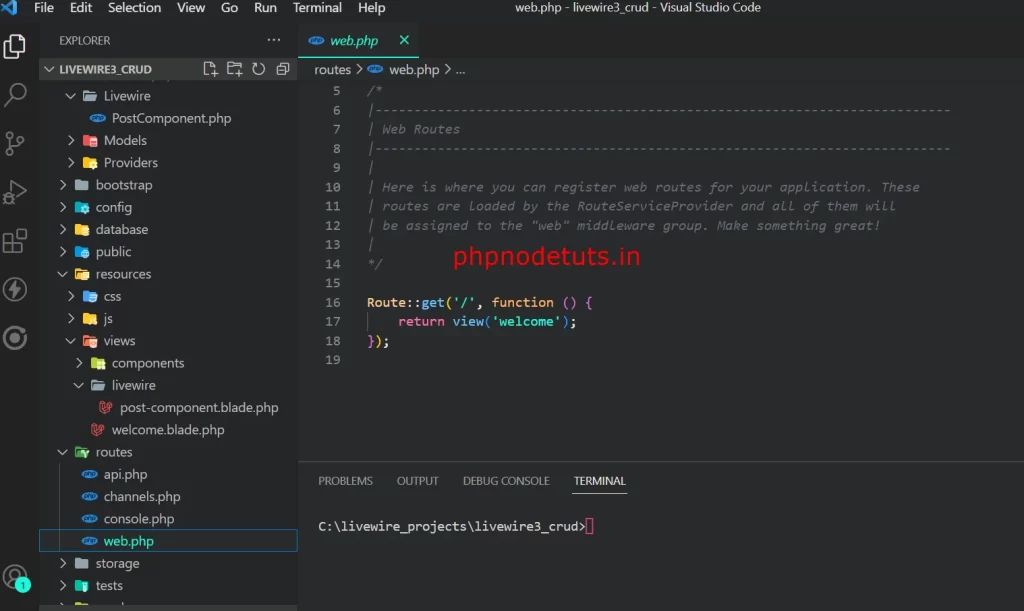Open the Explorer view in activity bar
Image resolution: width=1024 pixels, height=611 pixels.
click(x=14, y=46)
